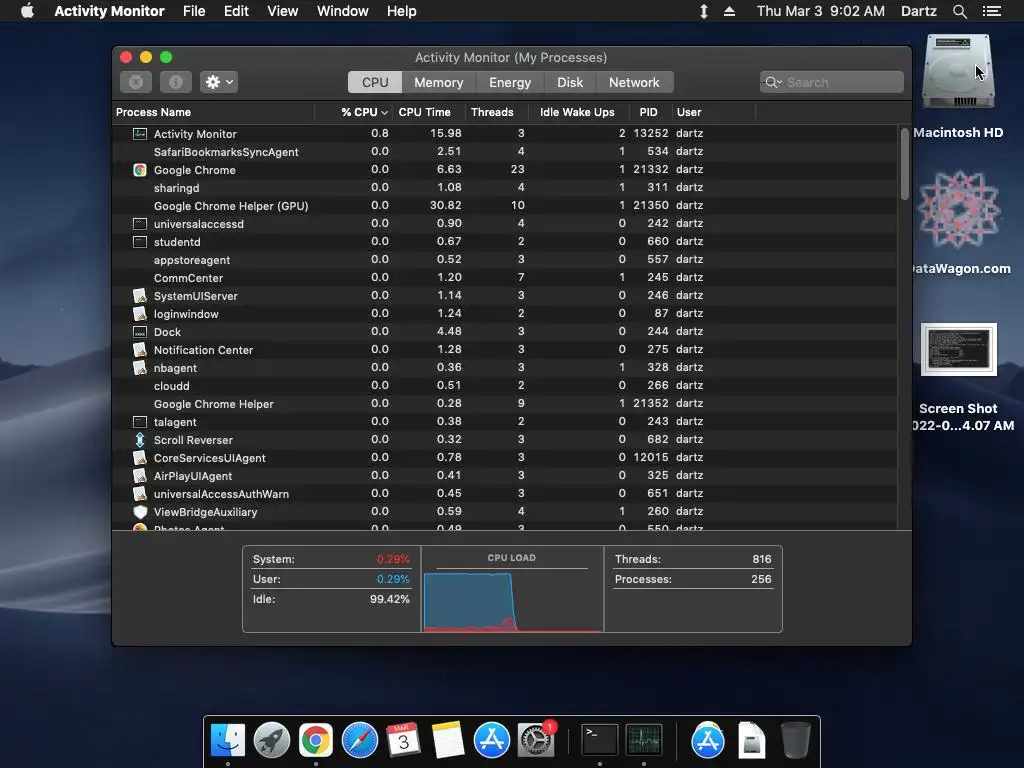Select the appstoreagent process row

(x=505, y=260)
